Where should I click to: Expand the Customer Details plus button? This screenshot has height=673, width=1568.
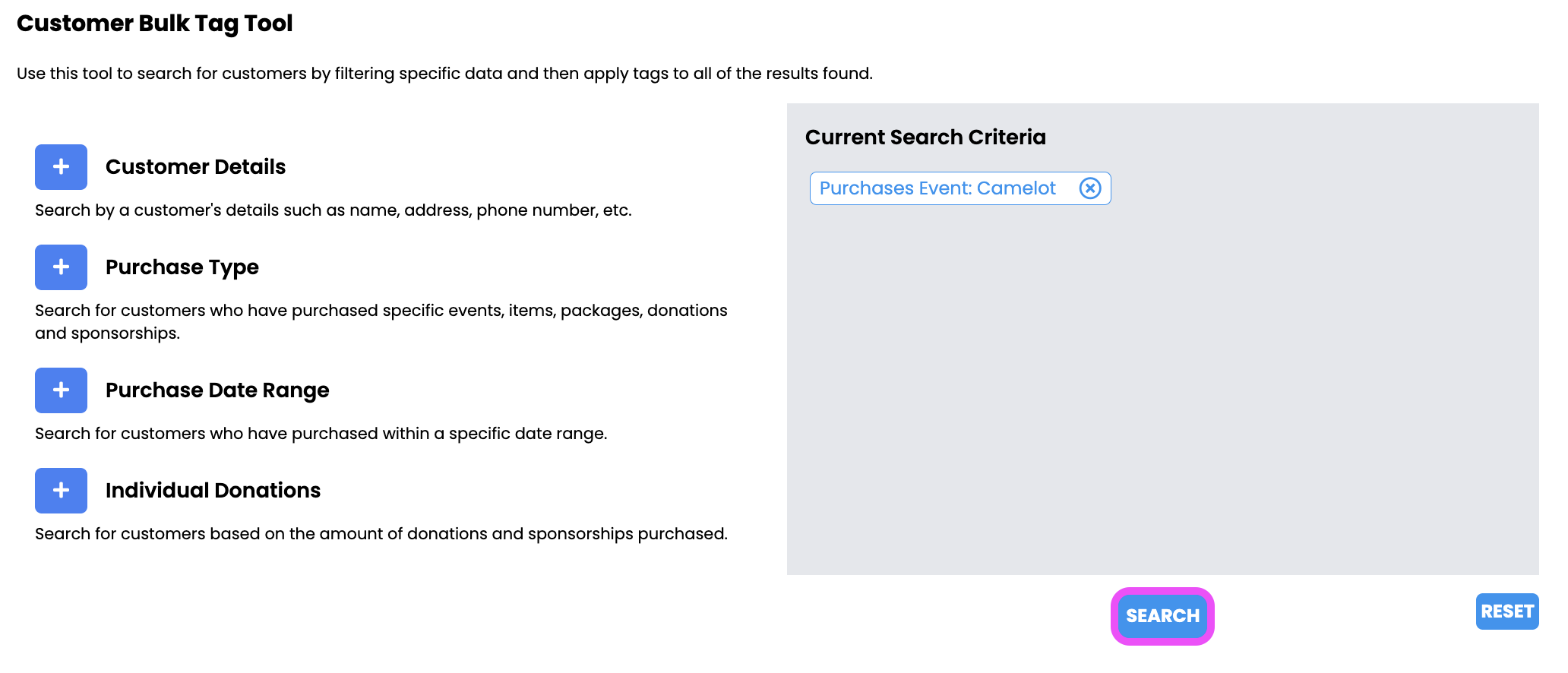point(61,167)
